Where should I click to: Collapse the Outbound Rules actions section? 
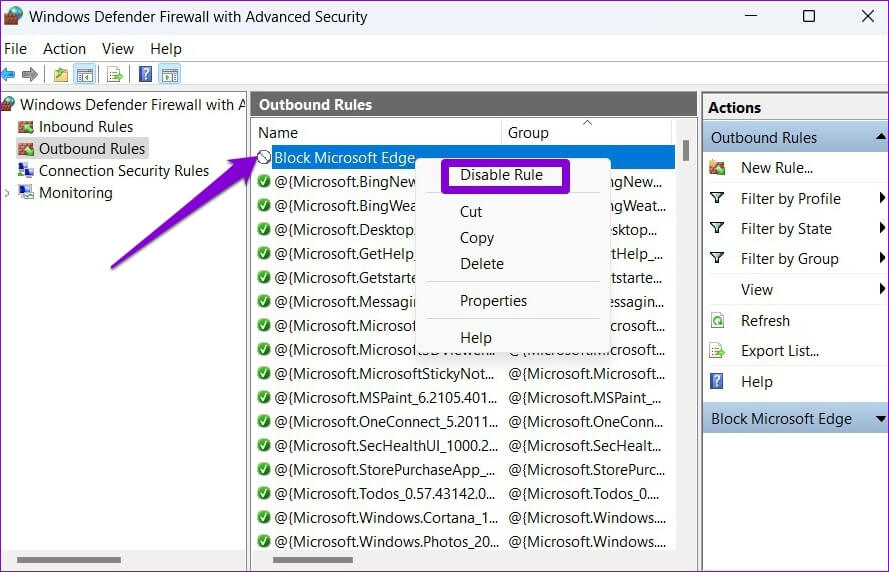coord(880,137)
